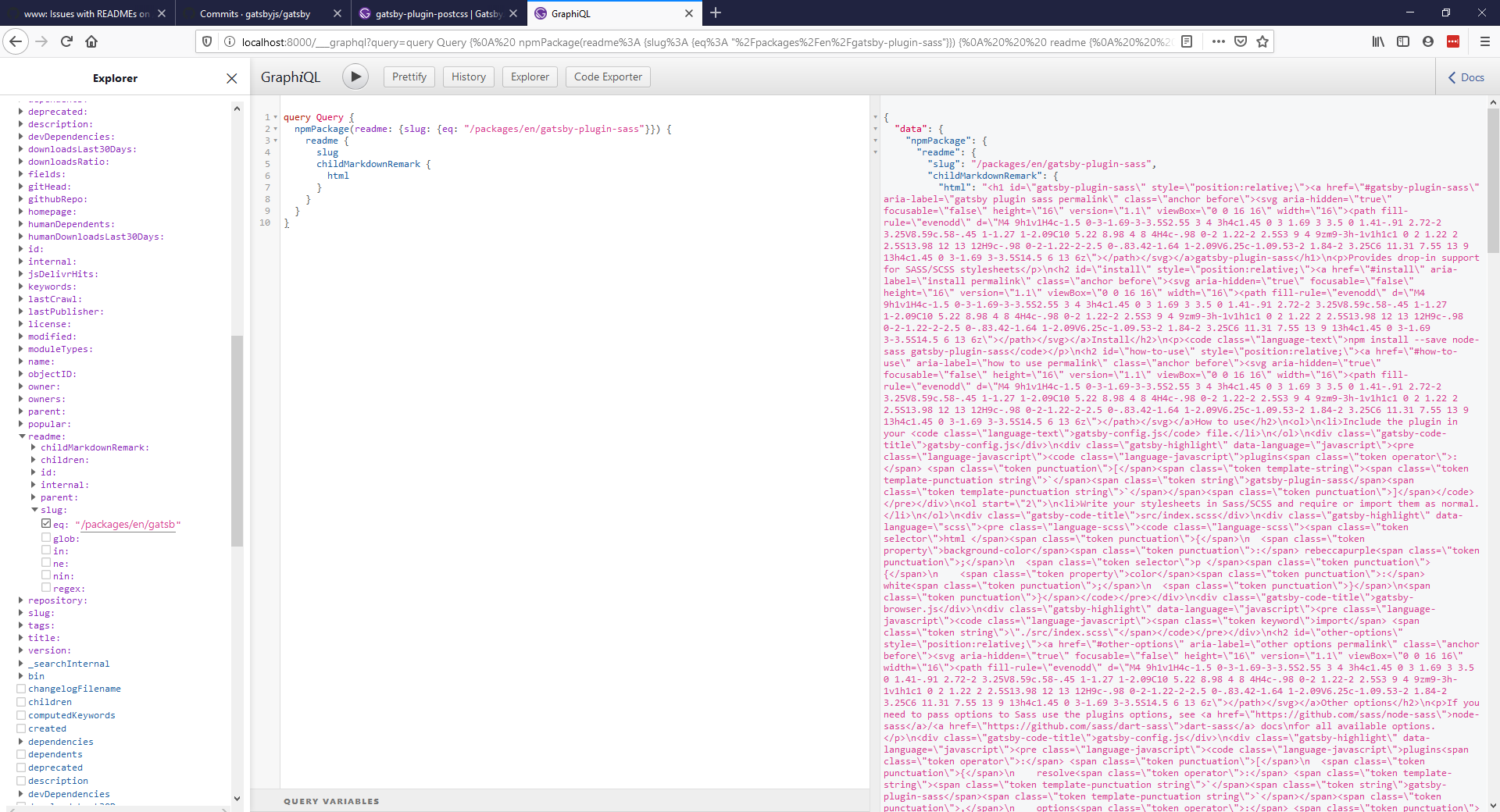Open the Firefox library icon
1500x812 pixels.
pos(1378,41)
